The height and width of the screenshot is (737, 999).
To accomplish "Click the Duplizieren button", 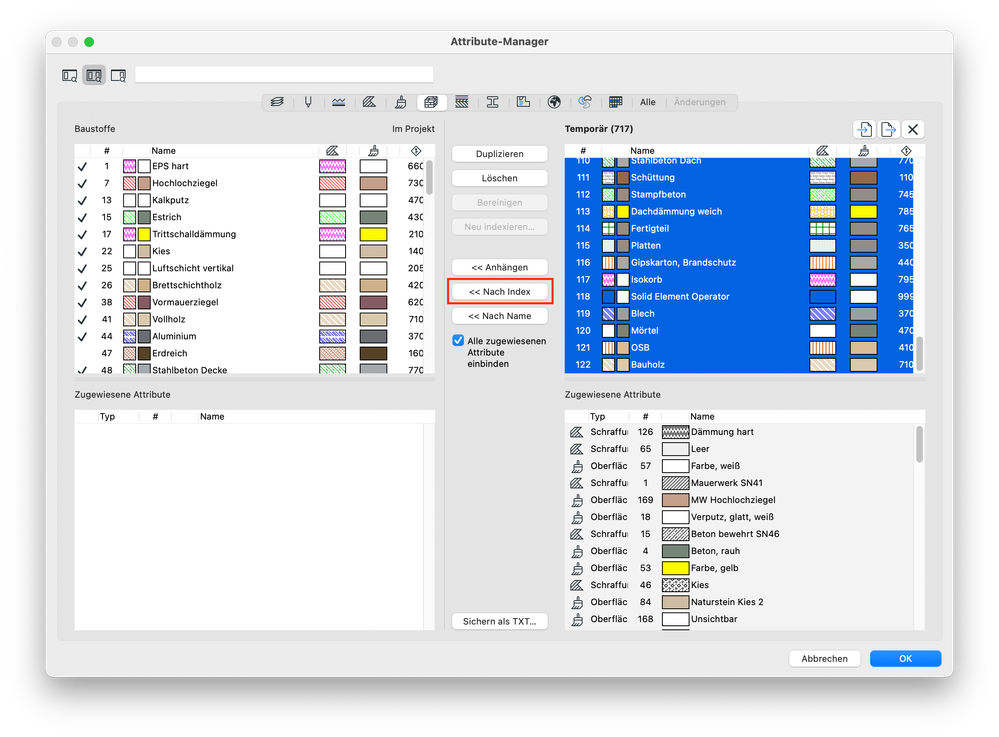I will (500, 154).
